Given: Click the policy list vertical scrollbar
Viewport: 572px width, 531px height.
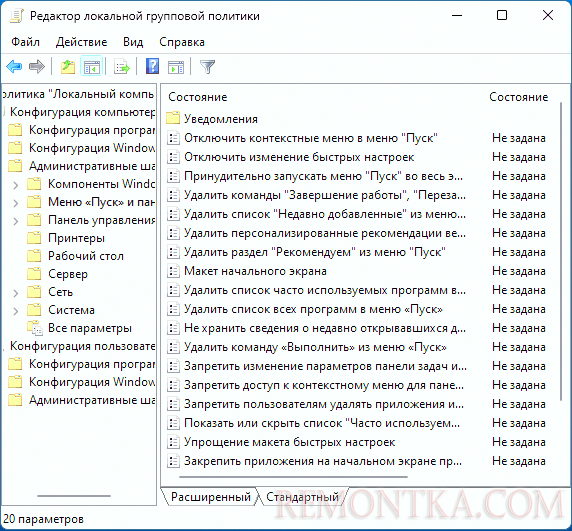Looking at the screenshot, I should coord(562,252).
